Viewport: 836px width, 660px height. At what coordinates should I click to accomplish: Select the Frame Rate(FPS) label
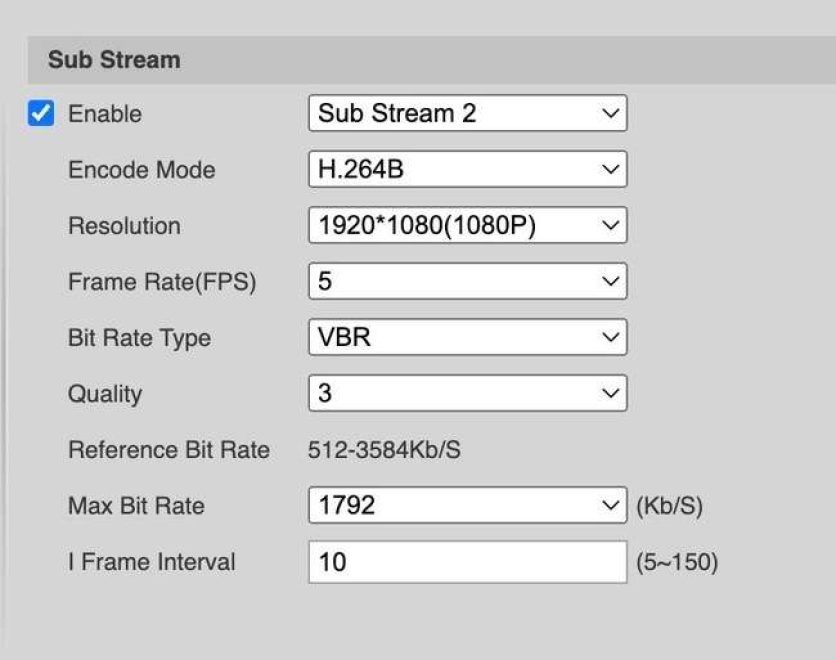point(162,282)
